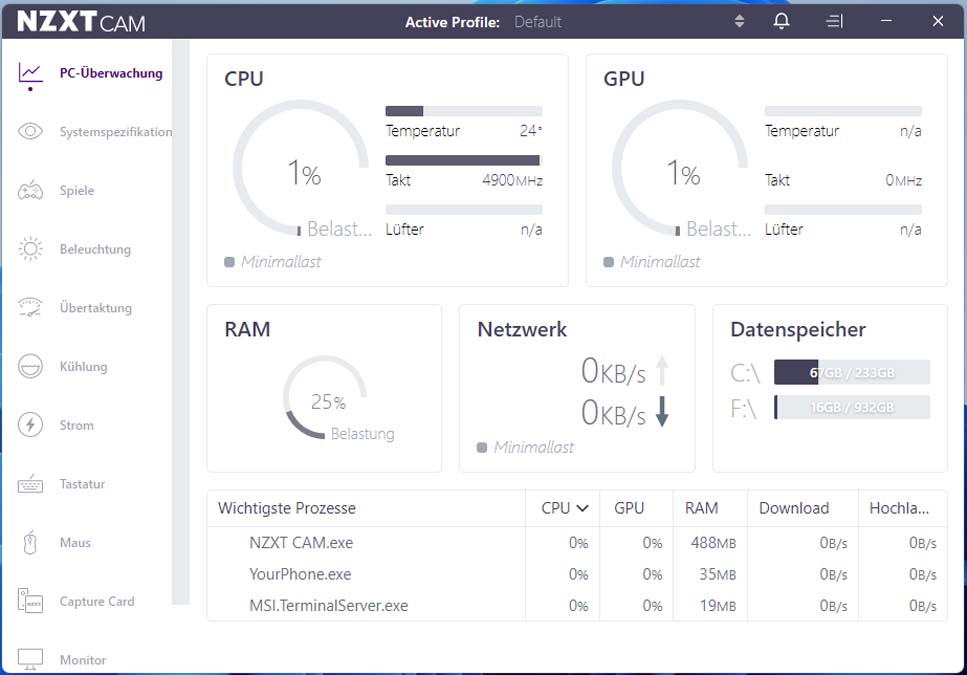Click the Wichtigste Prozesse header
Image resolution: width=967 pixels, height=675 pixels.
(x=287, y=508)
